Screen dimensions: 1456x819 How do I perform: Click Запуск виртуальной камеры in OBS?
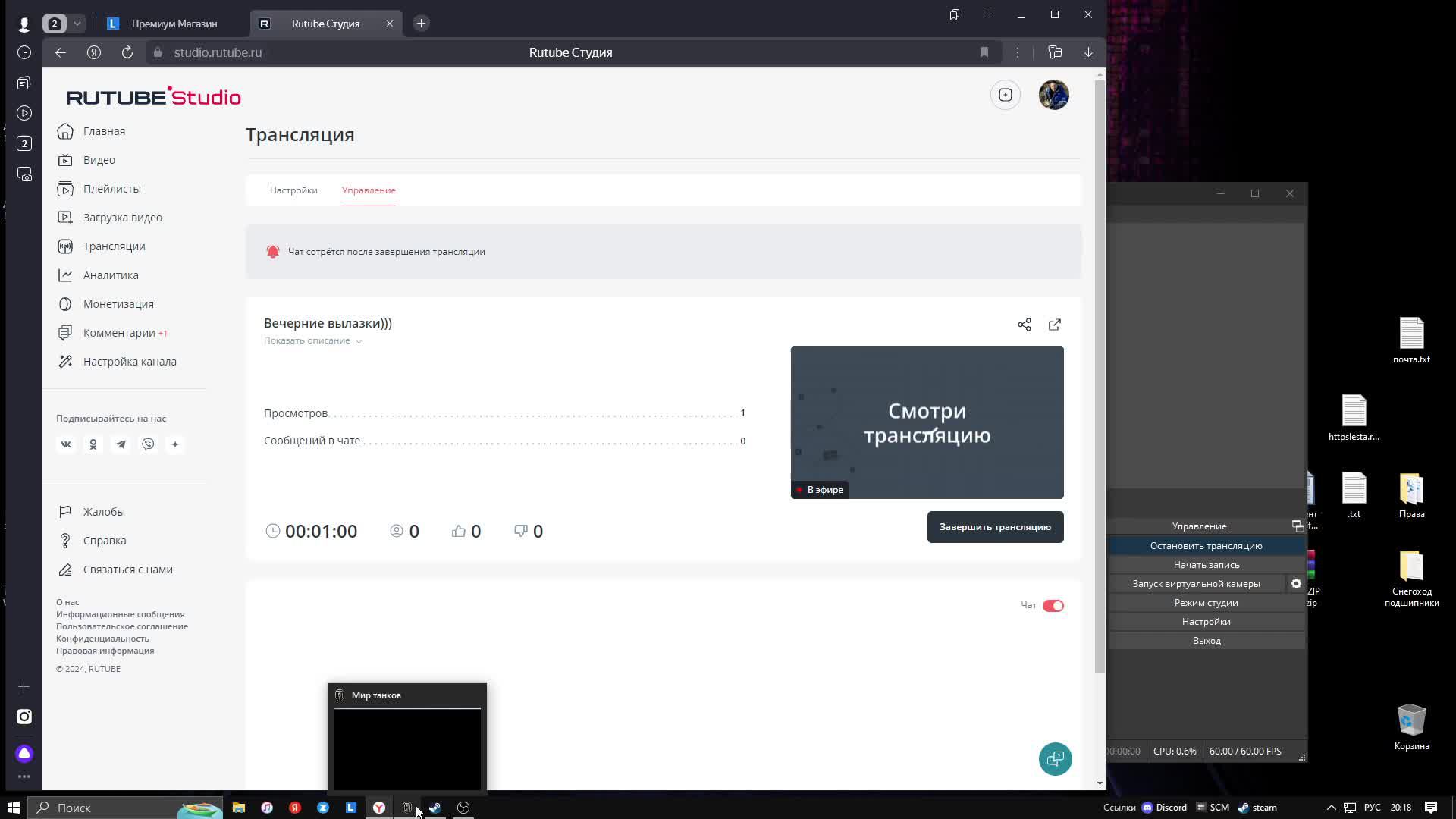1197,583
